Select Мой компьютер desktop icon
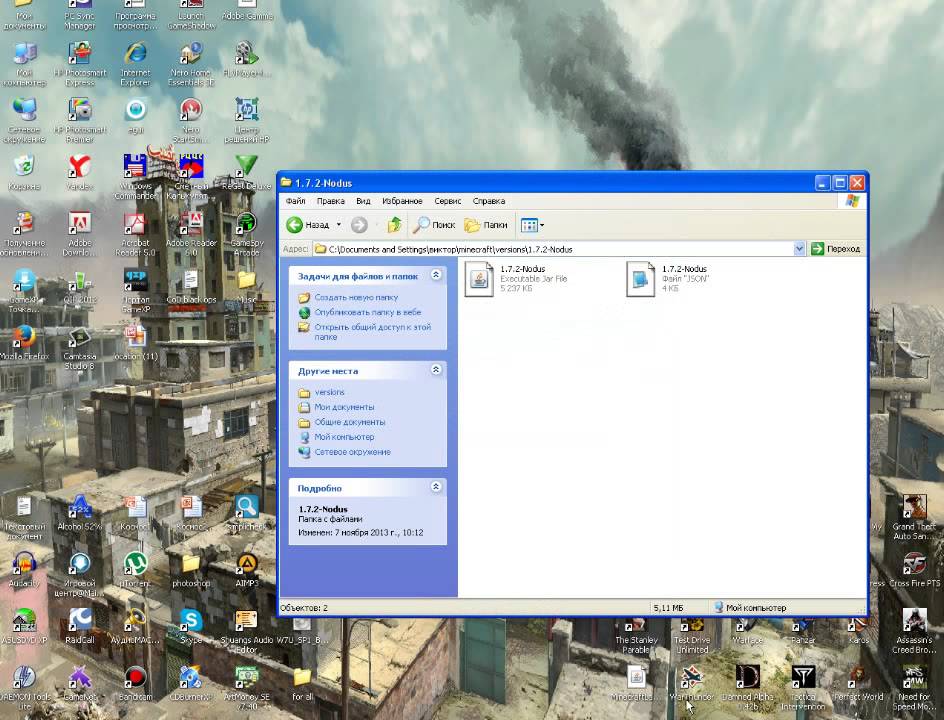 24,65
